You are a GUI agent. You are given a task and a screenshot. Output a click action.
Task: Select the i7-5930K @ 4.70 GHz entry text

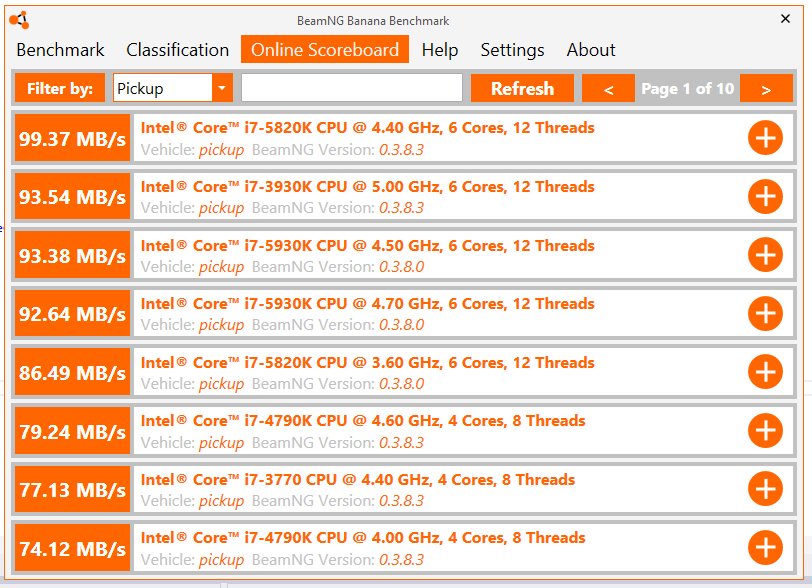coord(368,304)
